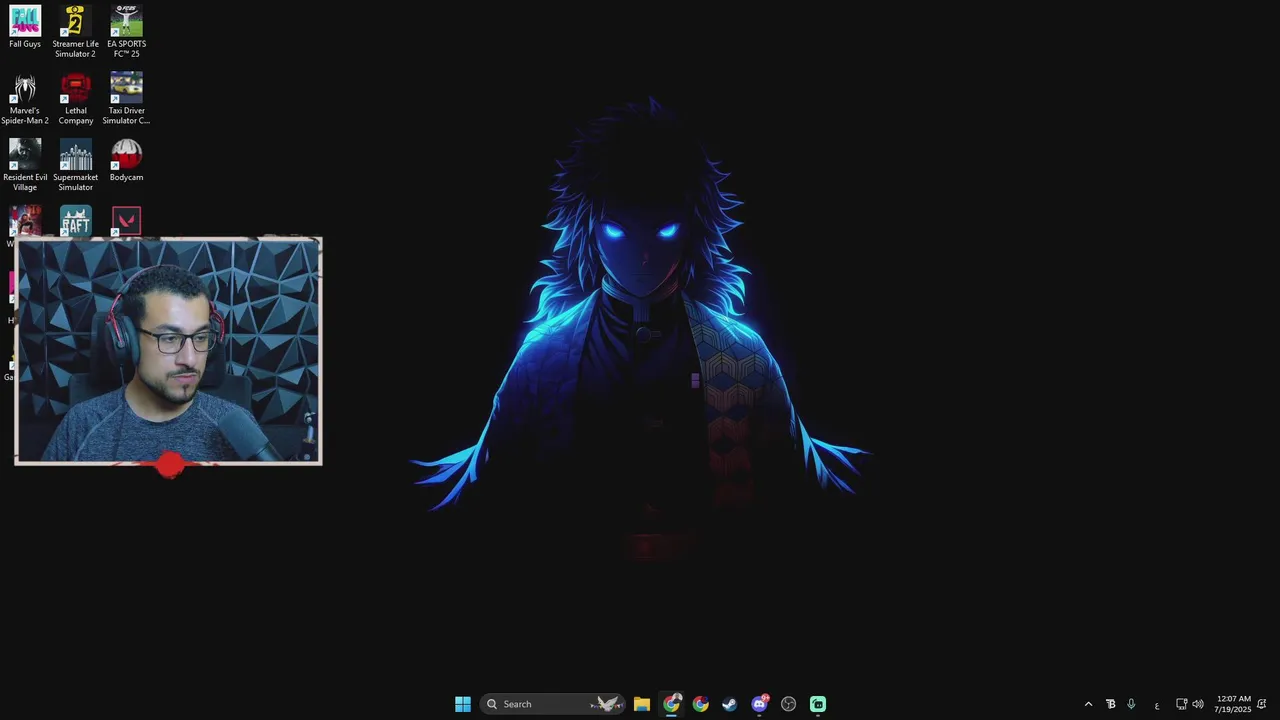Select the Taxi Driver Simulator shortcut
1280x720 pixels.
[x=126, y=98]
